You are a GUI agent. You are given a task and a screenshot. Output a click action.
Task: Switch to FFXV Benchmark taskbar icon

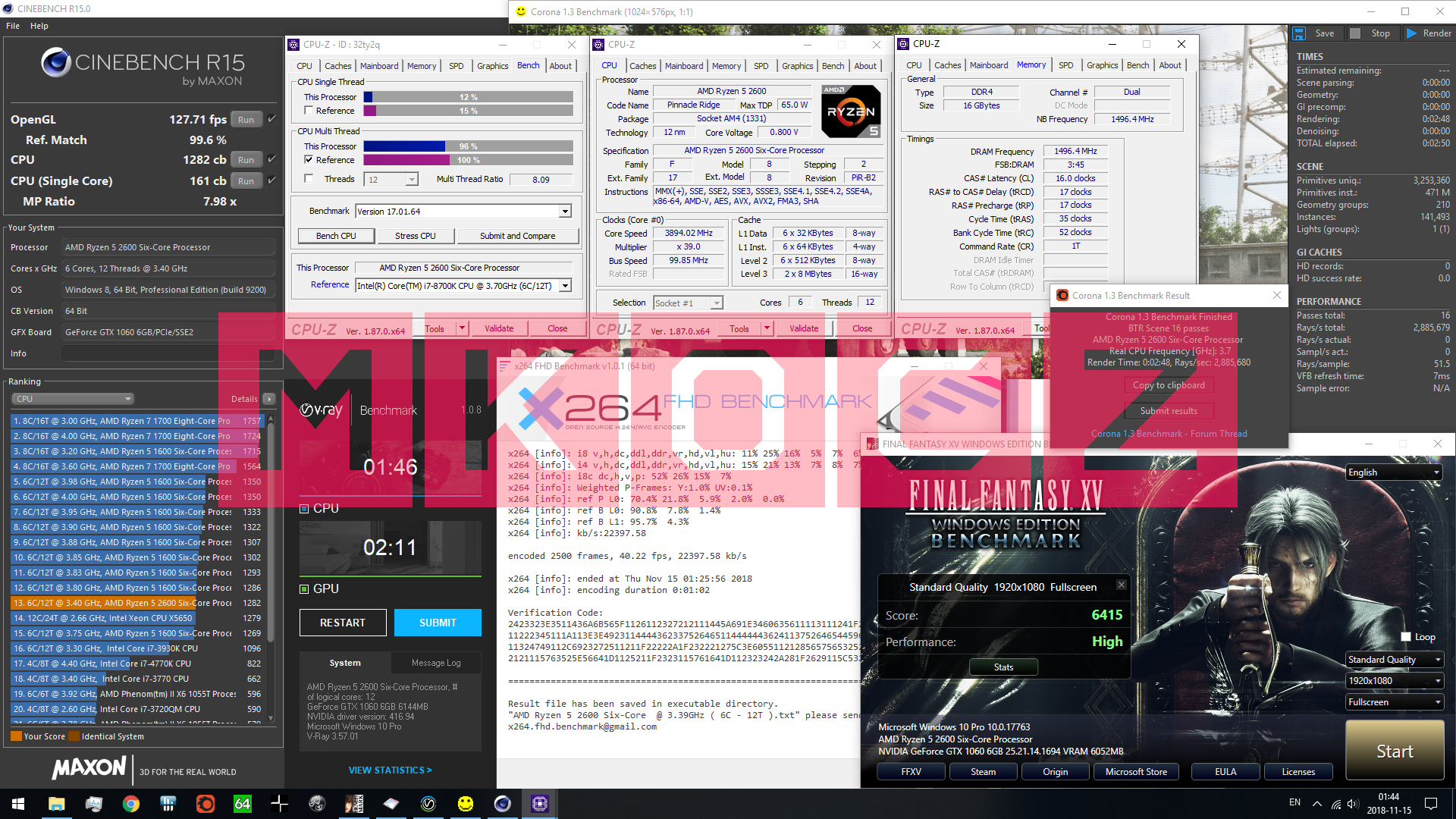point(354,804)
